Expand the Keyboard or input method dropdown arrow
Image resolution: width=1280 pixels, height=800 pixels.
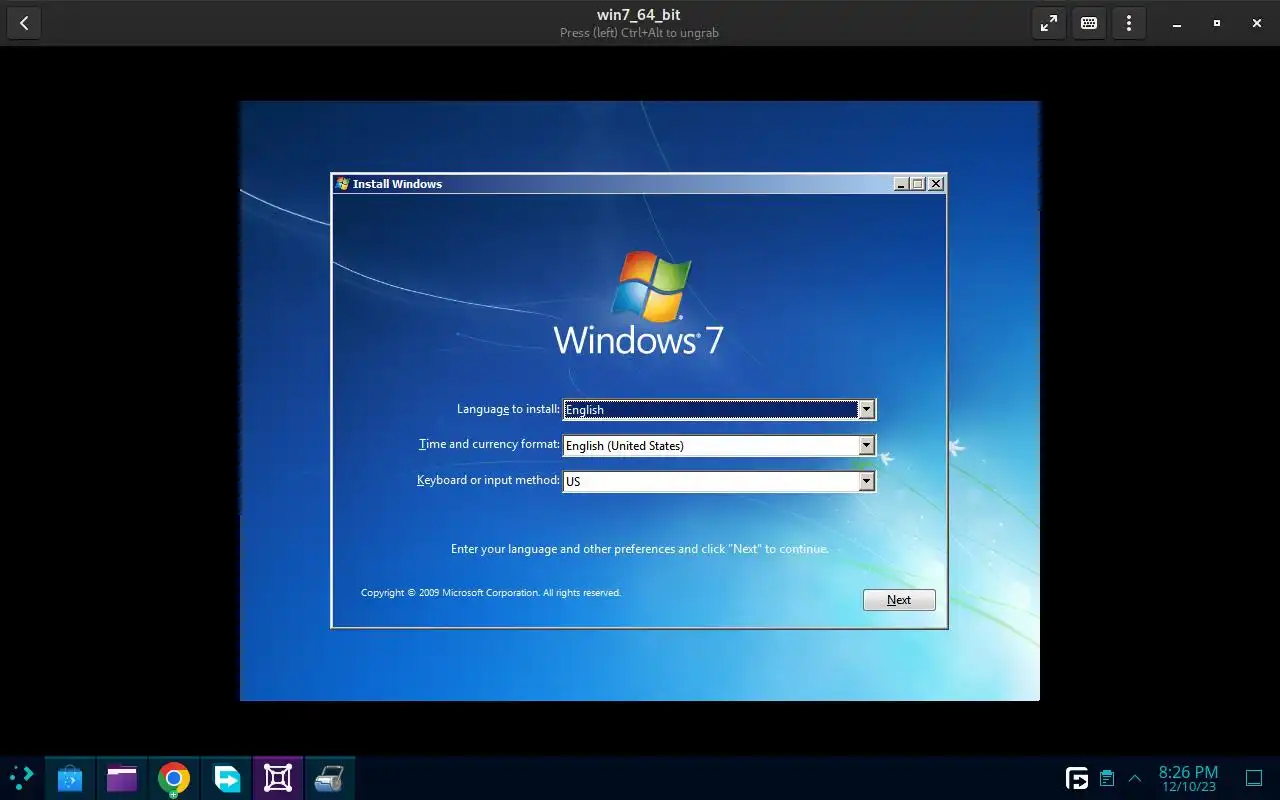pos(866,482)
